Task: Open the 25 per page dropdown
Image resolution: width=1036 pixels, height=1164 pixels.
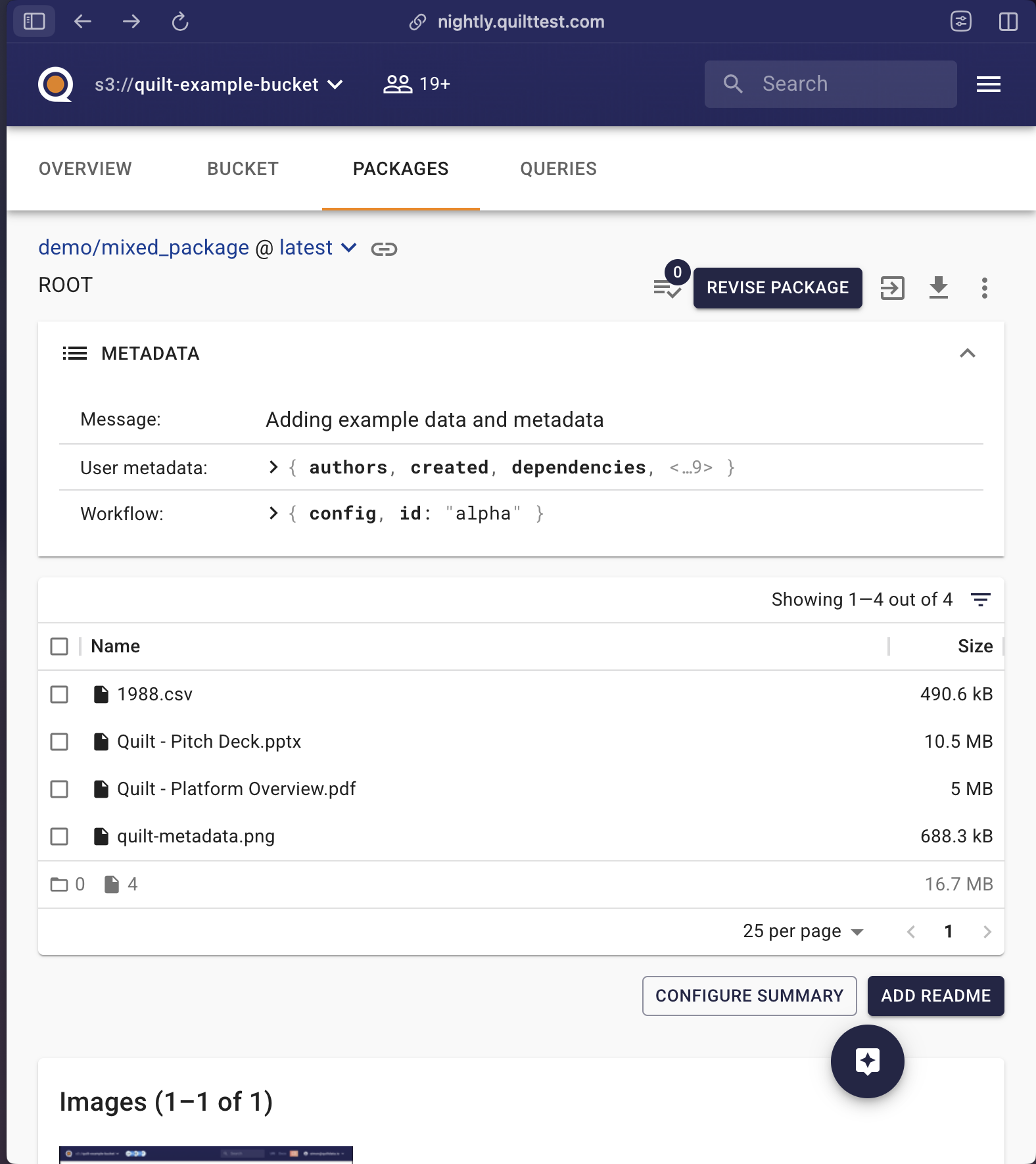Action: pyautogui.click(x=803, y=932)
